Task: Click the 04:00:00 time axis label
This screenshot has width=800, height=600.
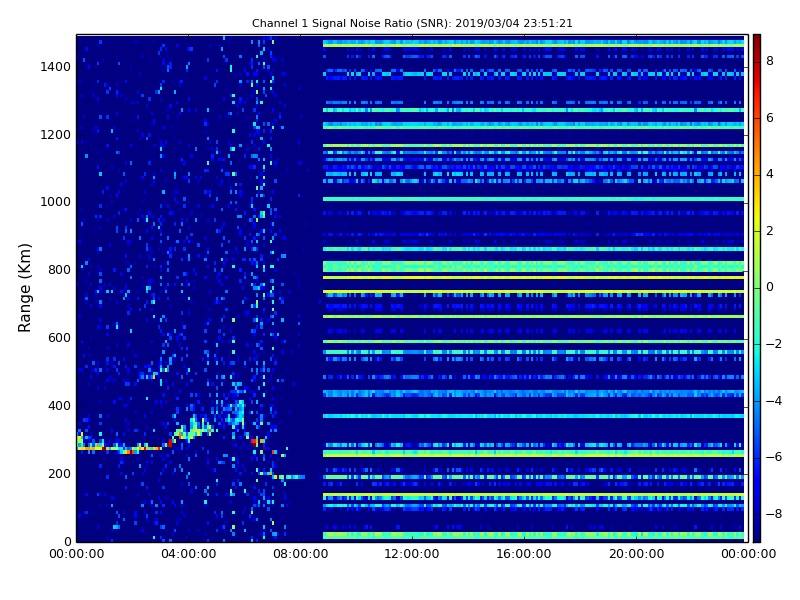Action: click(x=189, y=554)
